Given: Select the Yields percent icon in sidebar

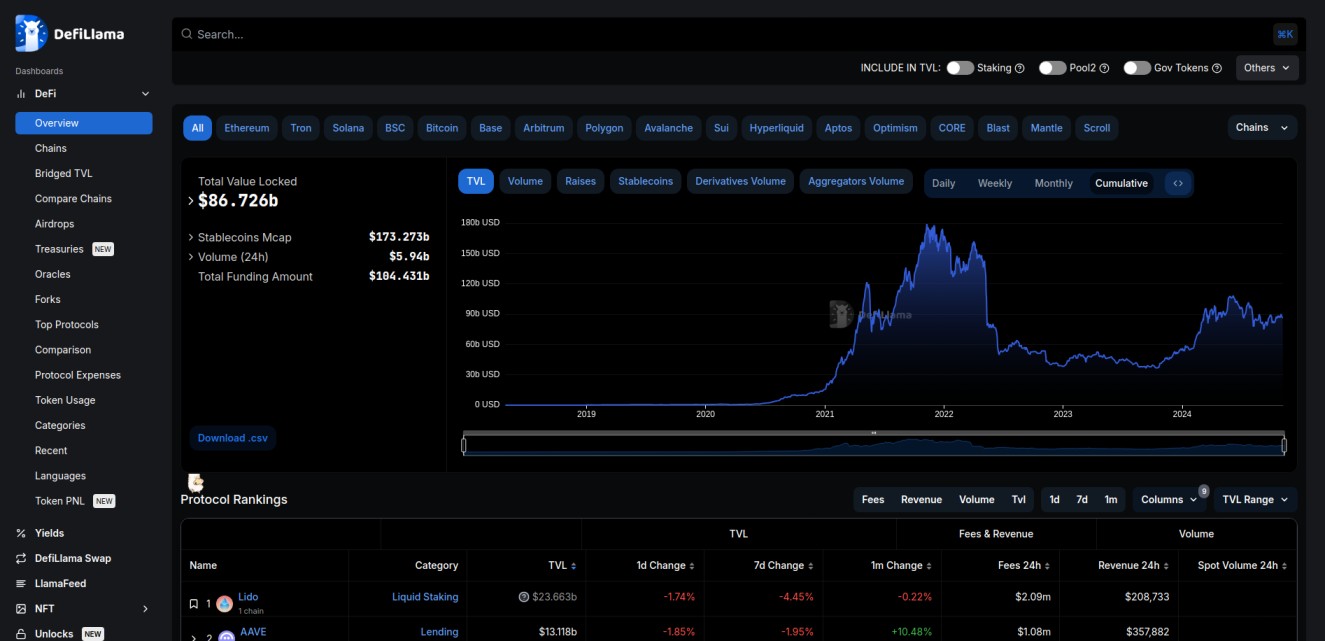Looking at the screenshot, I should tap(19, 533).
